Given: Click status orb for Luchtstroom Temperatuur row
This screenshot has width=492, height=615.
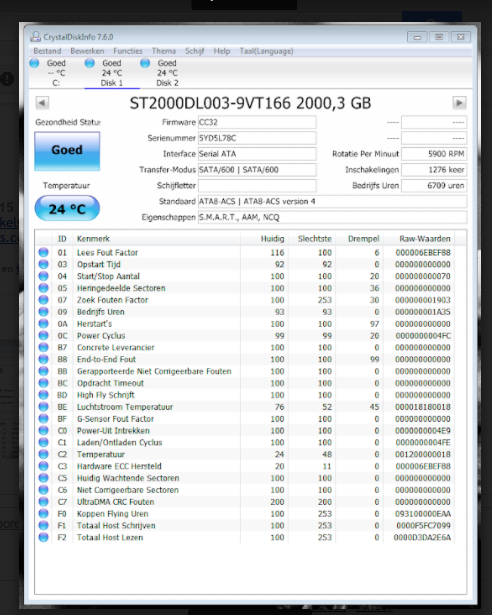Looking at the screenshot, I should click(44, 407).
